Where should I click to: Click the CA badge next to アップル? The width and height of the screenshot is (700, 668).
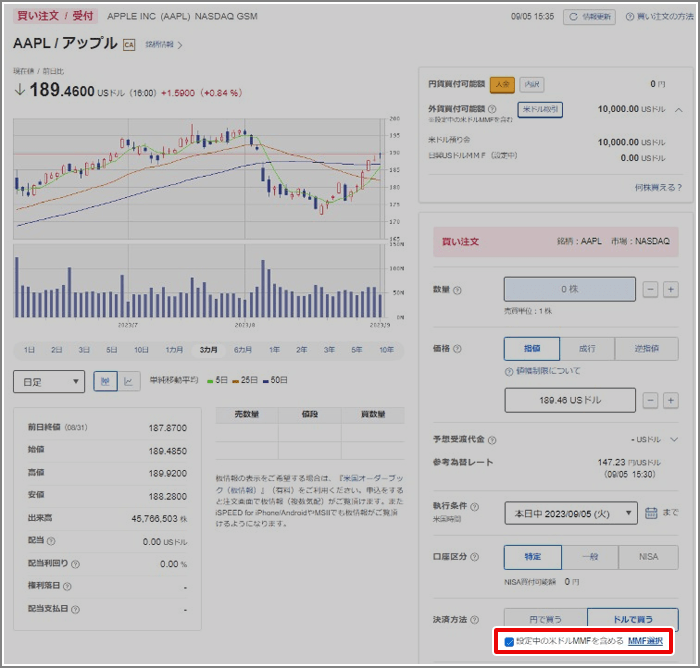[129, 45]
